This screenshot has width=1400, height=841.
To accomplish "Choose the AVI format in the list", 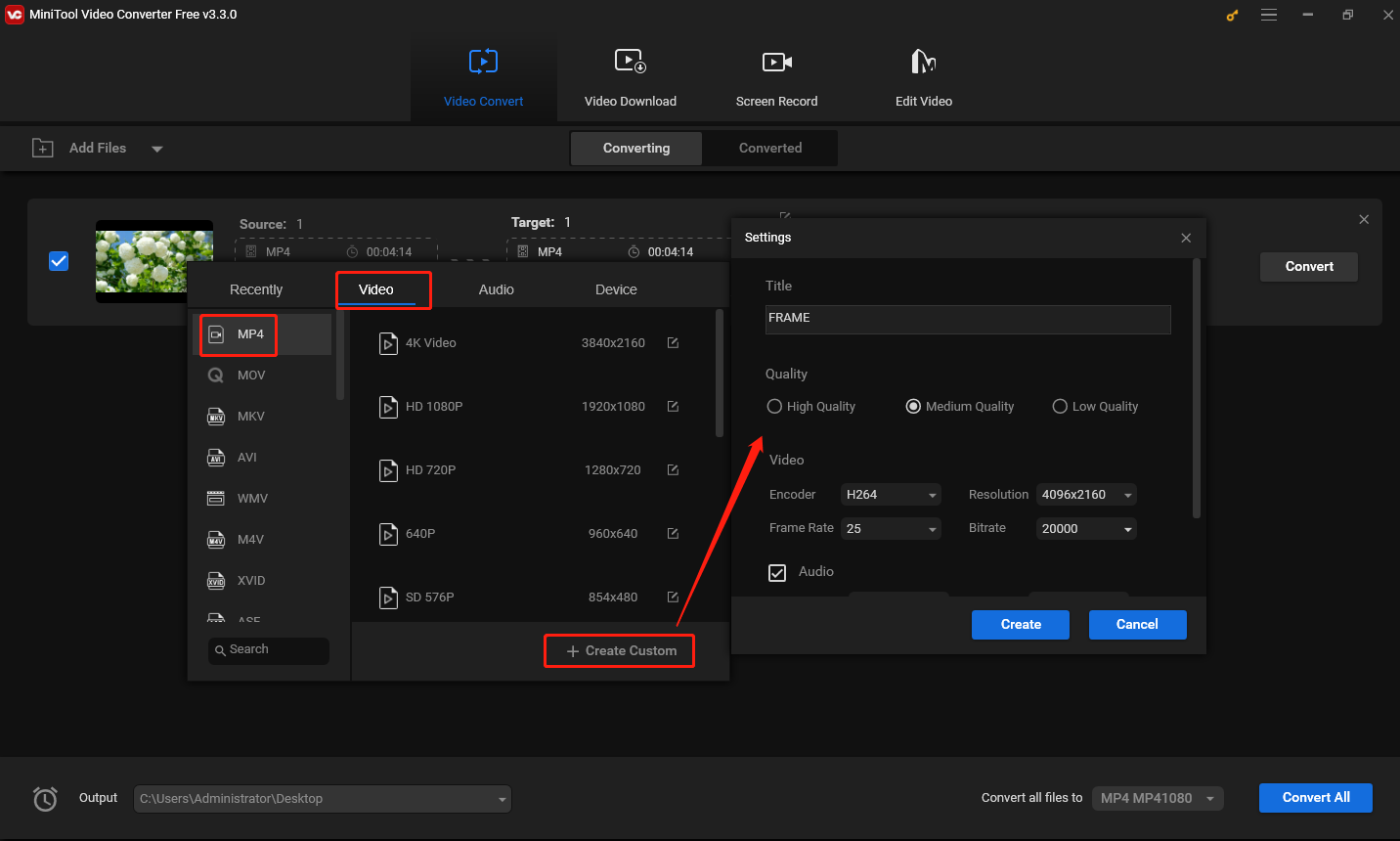I will click(x=264, y=458).
